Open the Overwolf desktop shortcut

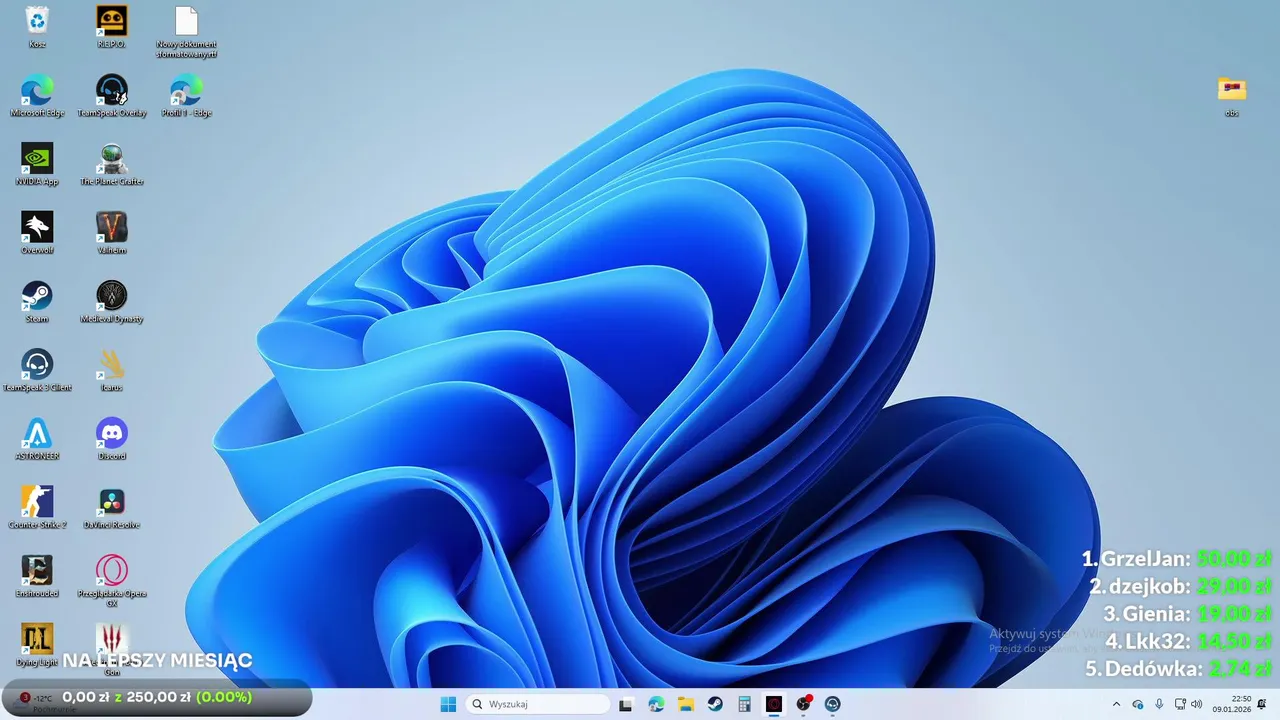pyautogui.click(x=37, y=233)
